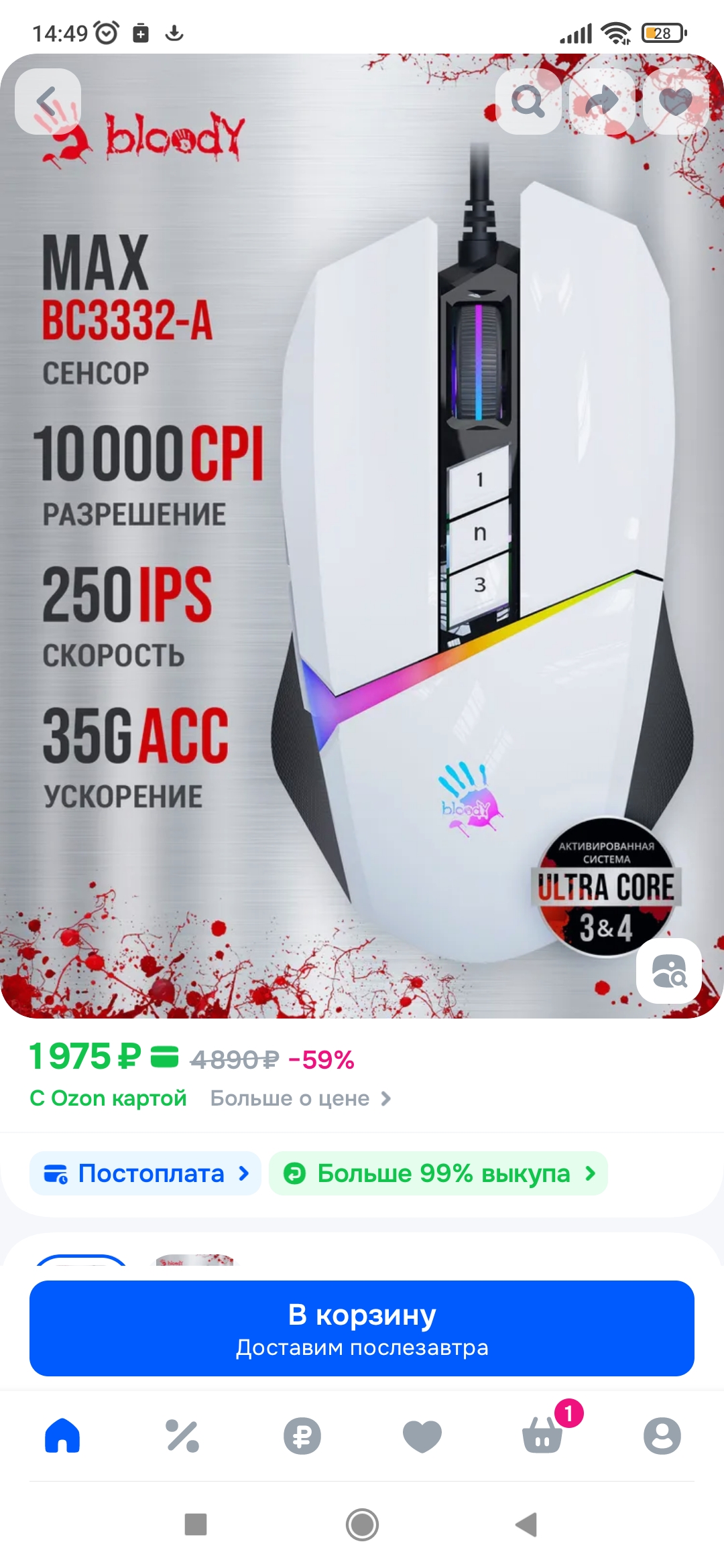Tap the Android recent apps square button
Viewport: 724px width, 1568px height.
pyautogui.click(x=196, y=1524)
